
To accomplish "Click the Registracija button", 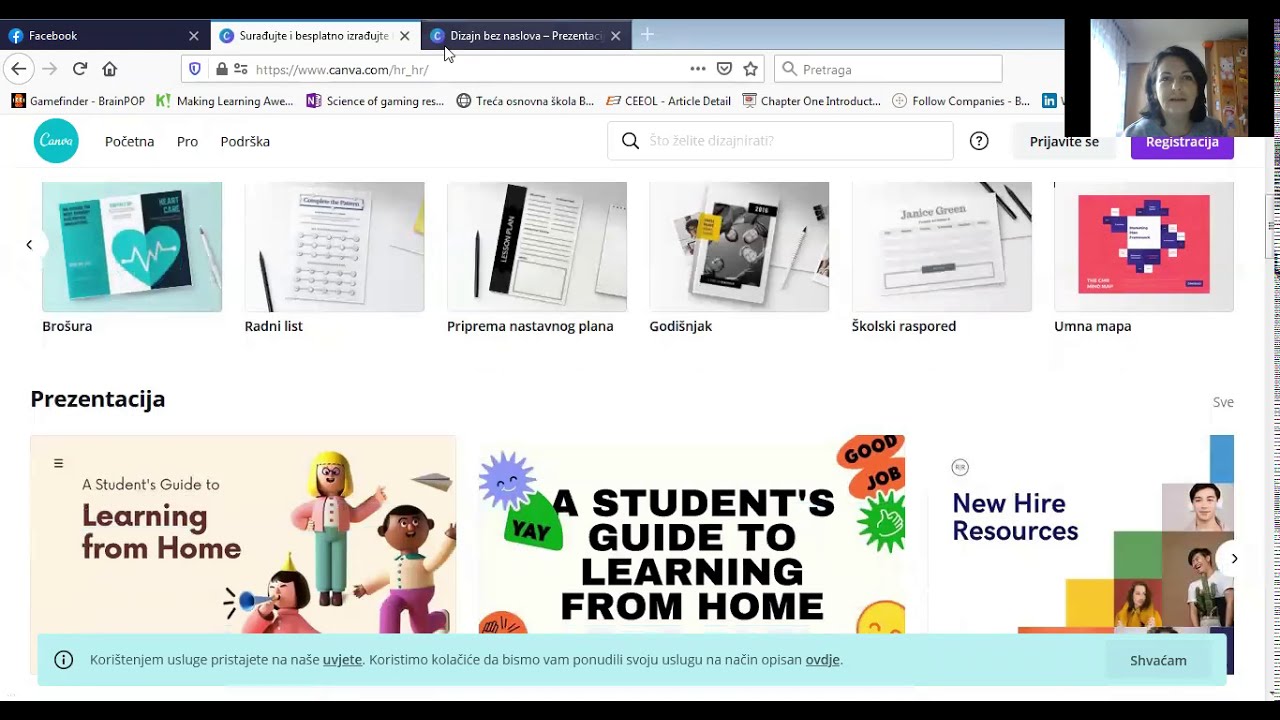I will [x=1182, y=142].
